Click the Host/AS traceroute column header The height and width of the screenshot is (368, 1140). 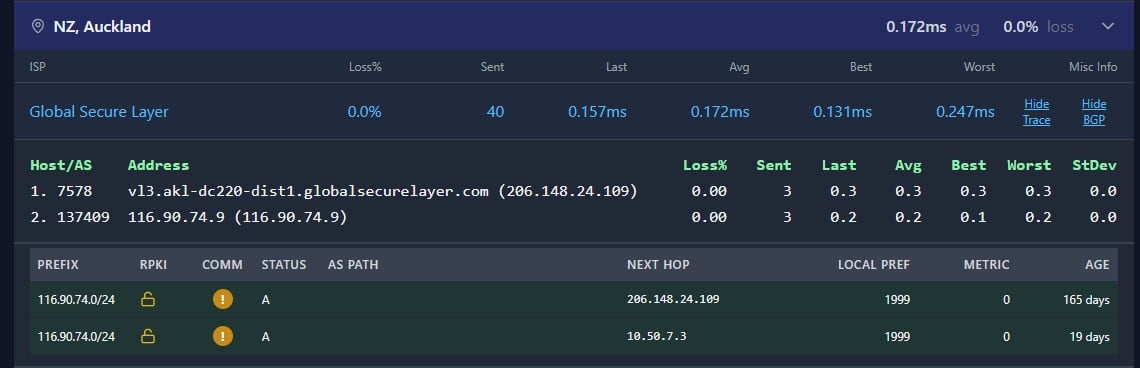[x=61, y=165]
